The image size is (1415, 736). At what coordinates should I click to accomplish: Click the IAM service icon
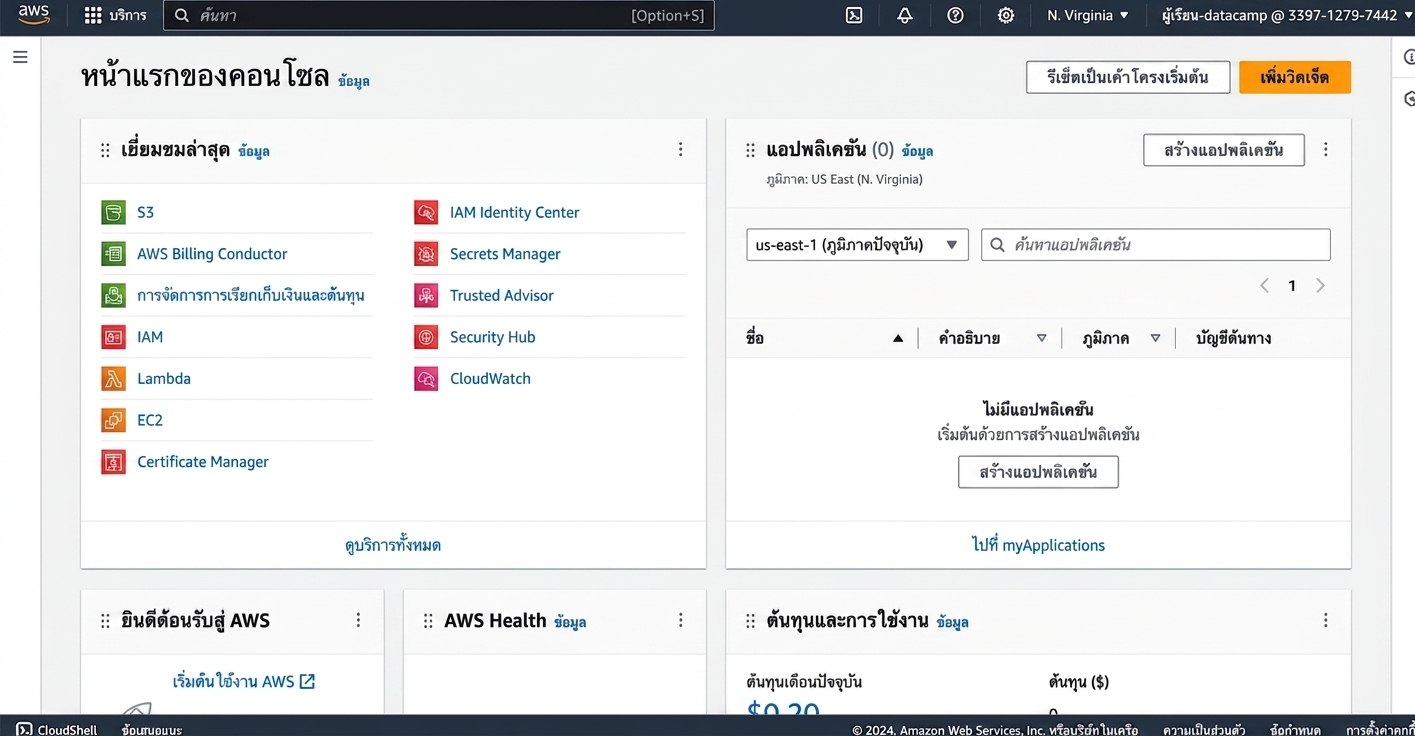click(x=113, y=337)
